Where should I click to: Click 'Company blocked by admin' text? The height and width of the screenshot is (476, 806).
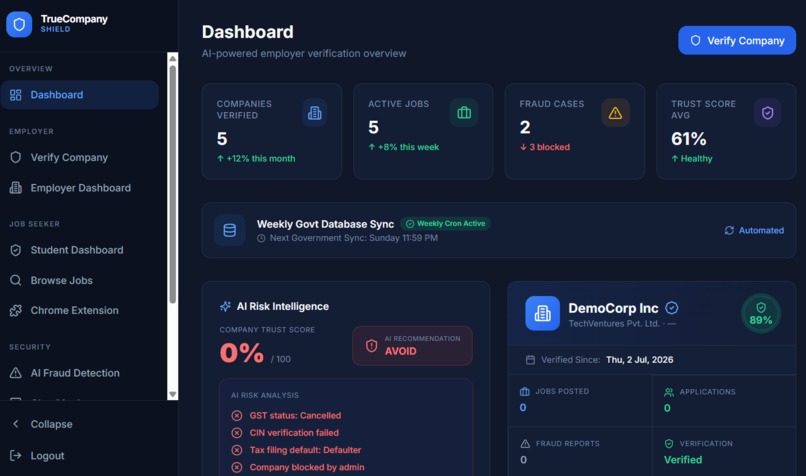(307, 467)
